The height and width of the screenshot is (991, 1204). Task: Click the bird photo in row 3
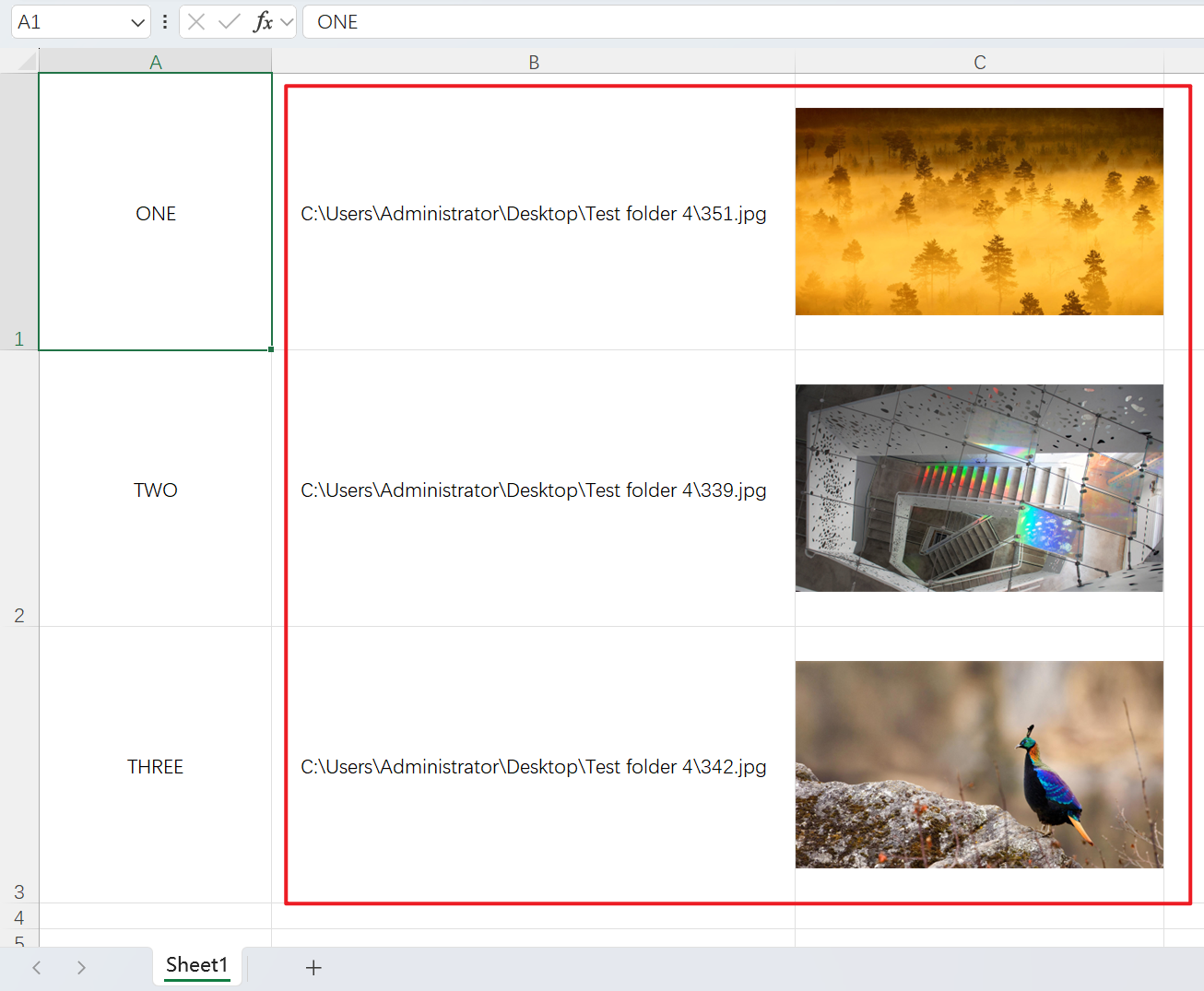click(978, 764)
